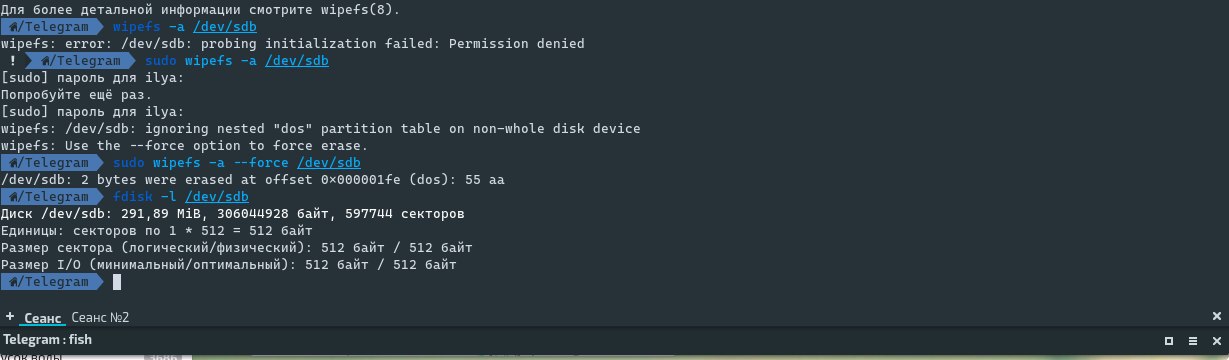Place cursor at the terminal block cursor
This screenshot has height=360, width=1229.
tap(117, 282)
